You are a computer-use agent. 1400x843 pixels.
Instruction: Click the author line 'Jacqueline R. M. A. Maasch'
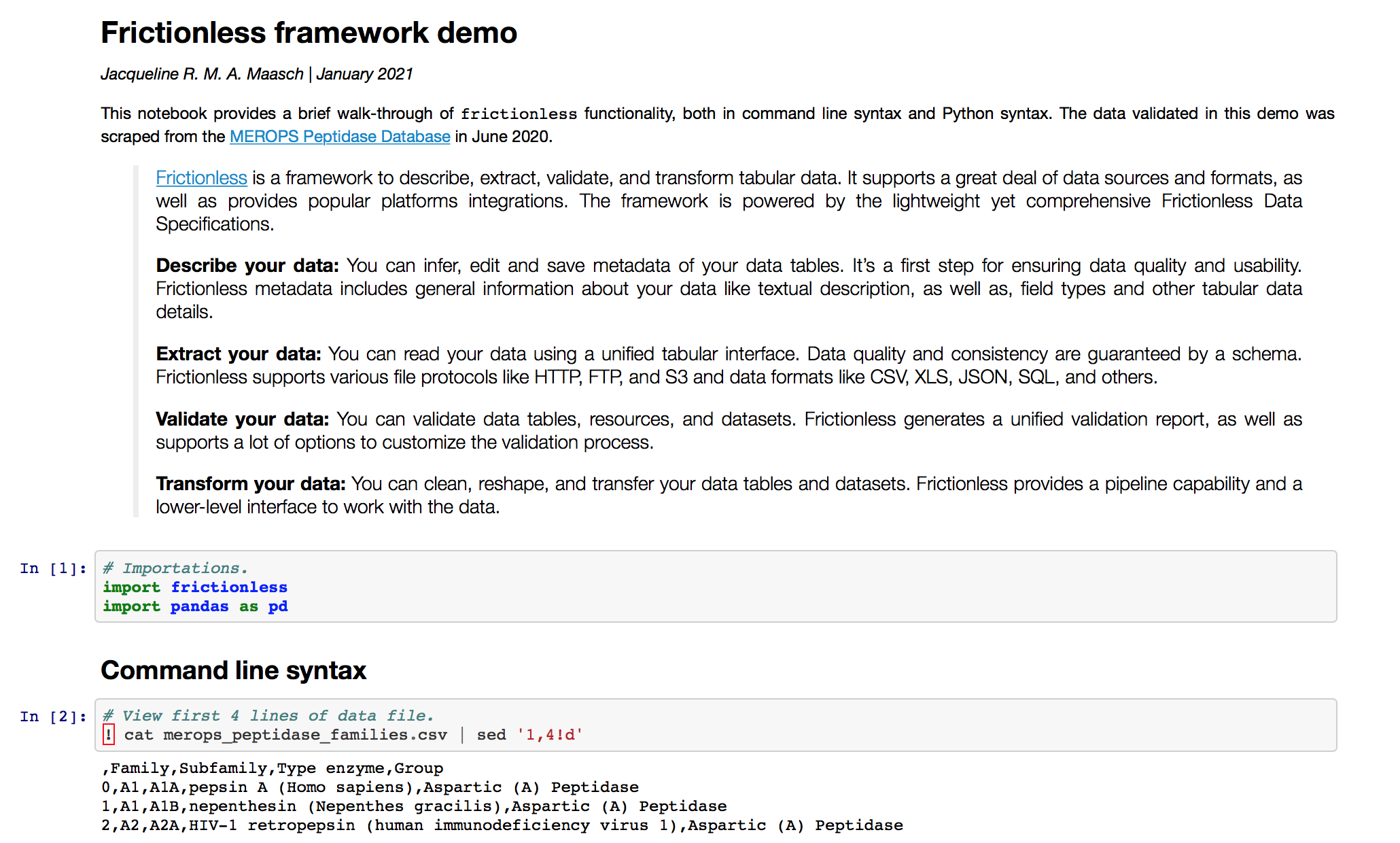pos(202,74)
